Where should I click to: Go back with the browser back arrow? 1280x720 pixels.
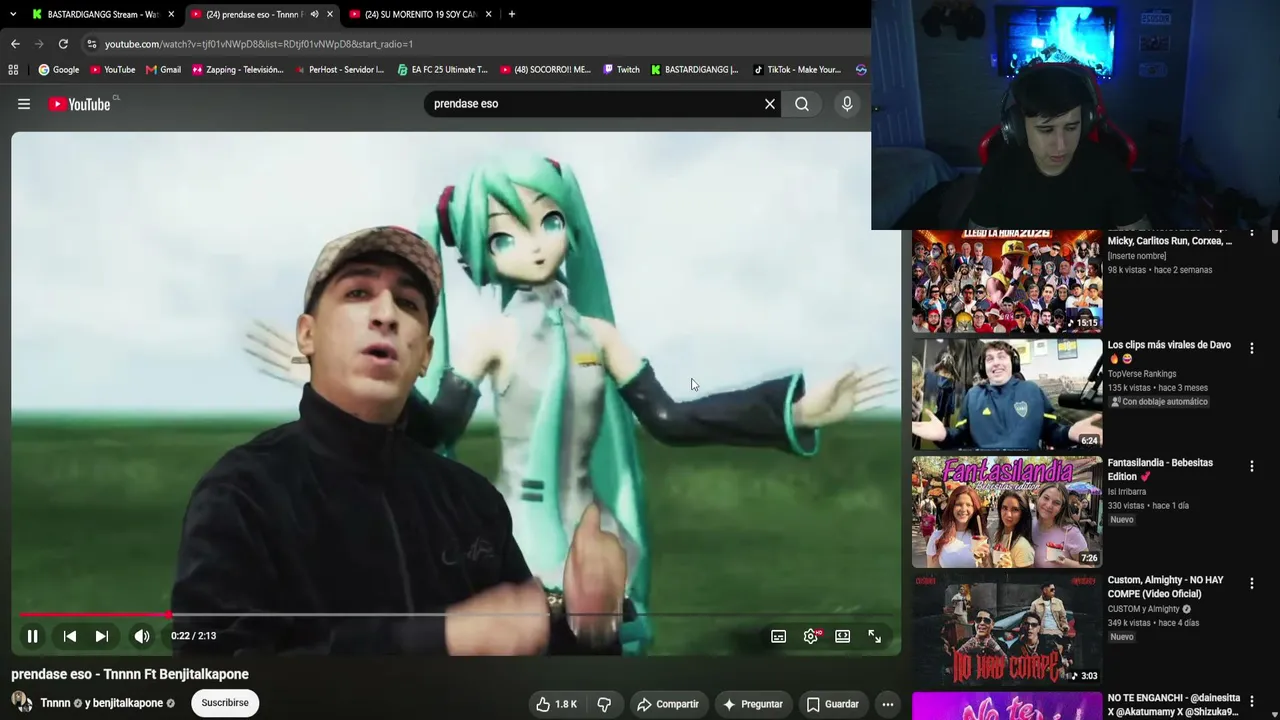coord(15,44)
